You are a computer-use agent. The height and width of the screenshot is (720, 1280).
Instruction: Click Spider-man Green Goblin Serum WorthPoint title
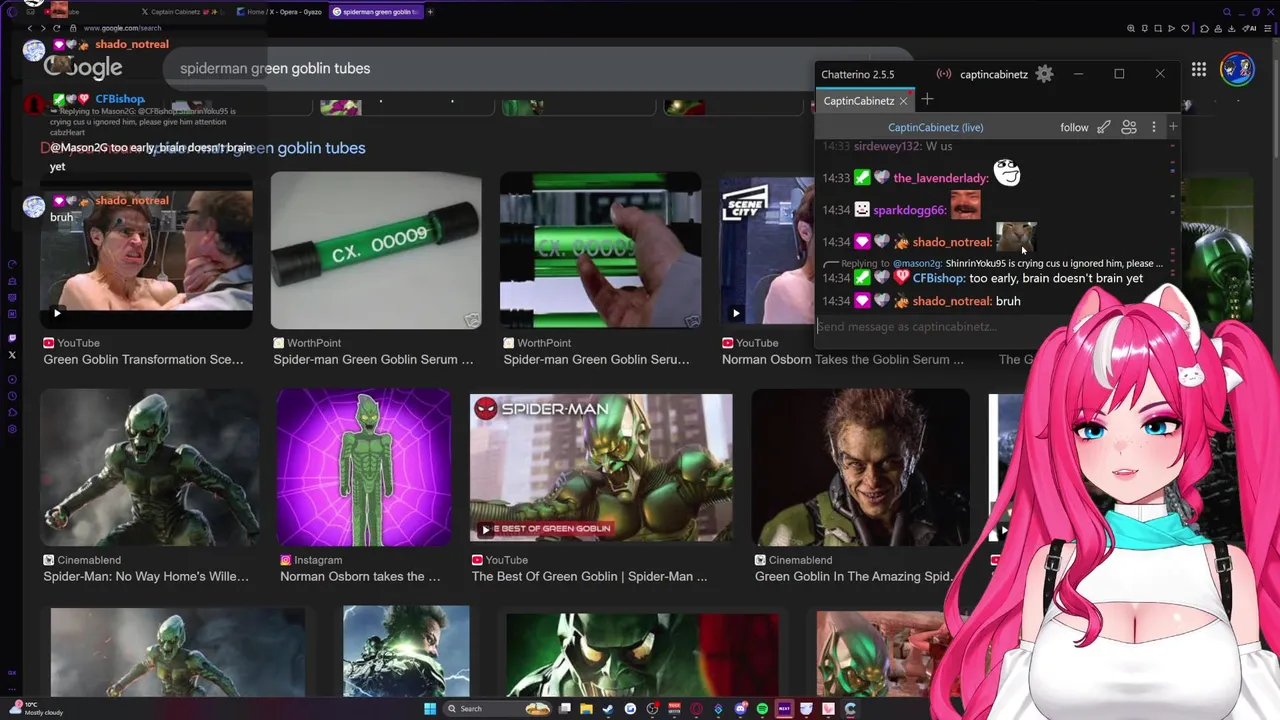click(373, 359)
